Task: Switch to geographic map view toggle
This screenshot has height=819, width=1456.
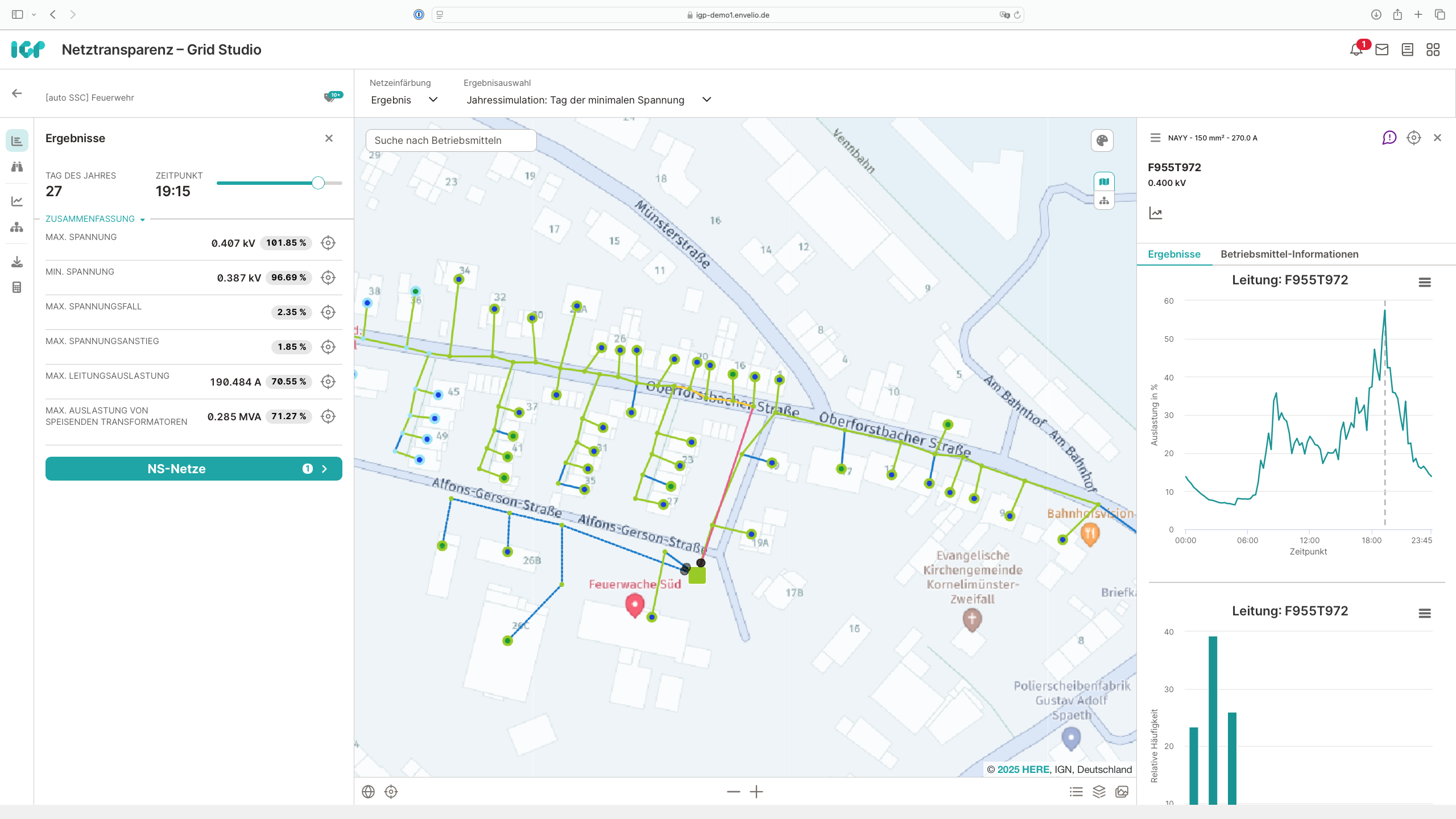Action: pos(1104,182)
